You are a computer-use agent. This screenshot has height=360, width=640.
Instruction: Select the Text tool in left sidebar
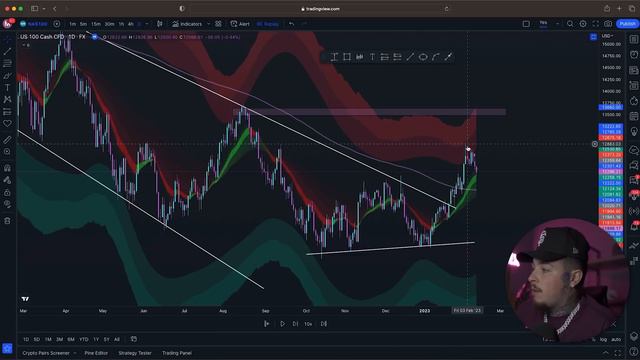[7, 87]
